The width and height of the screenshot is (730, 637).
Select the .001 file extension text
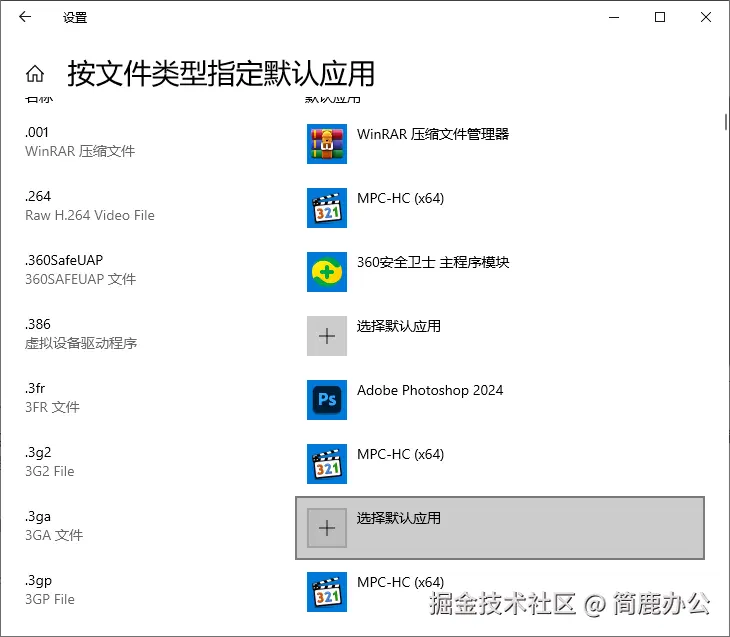pos(37,132)
